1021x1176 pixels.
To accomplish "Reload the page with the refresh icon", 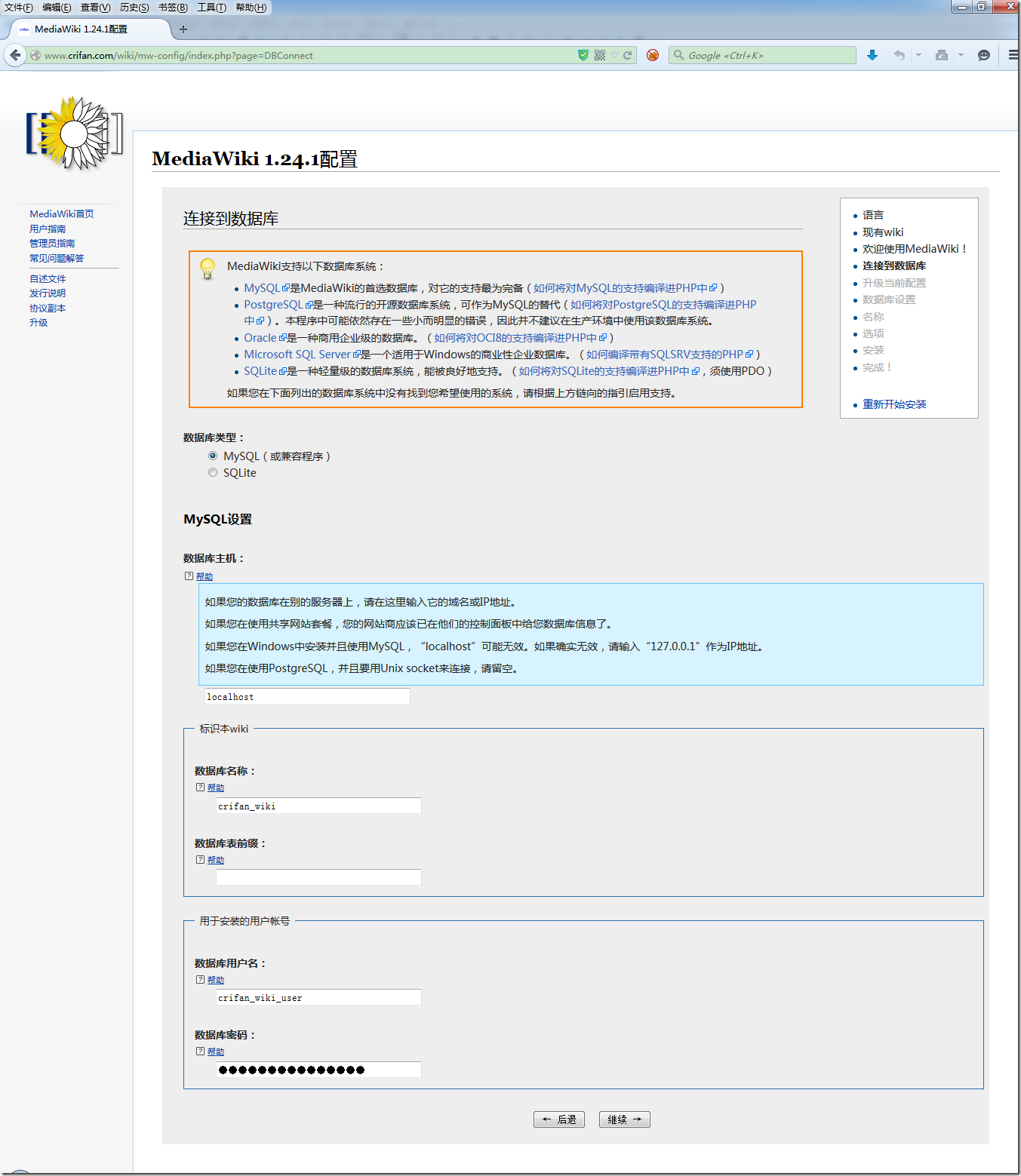I will (627, 55).
